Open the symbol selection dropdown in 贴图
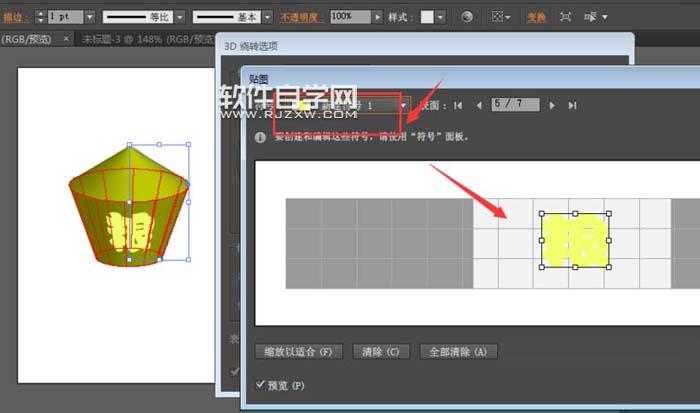This screenshot has height=413, width=700. (x=403, y=106)
